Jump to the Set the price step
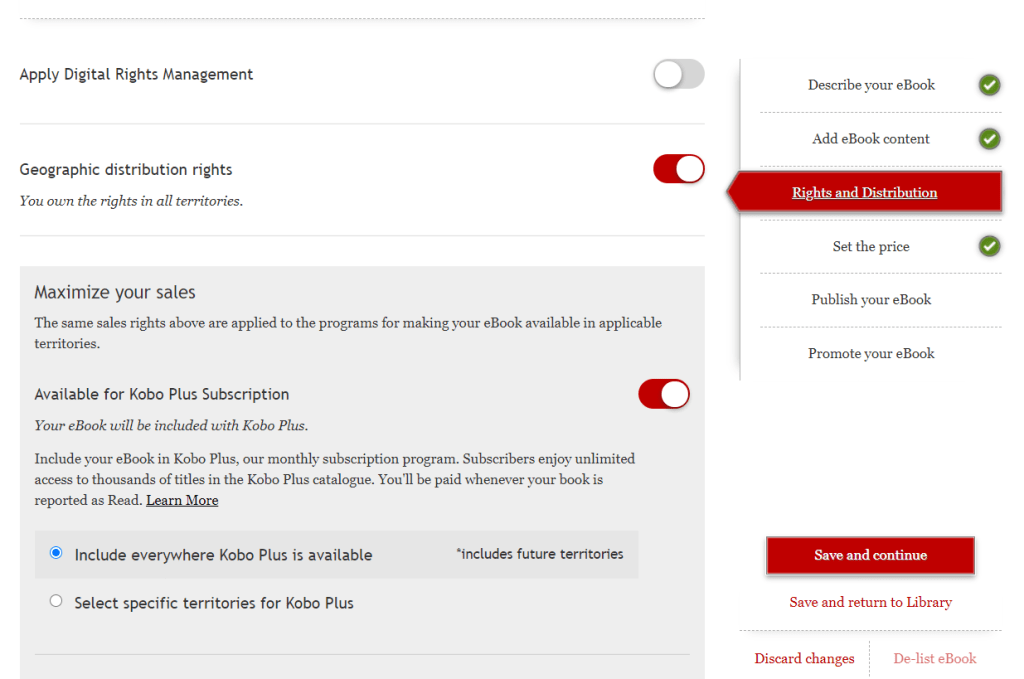Screen dimensions: 1024x679 tap(871, 246)
